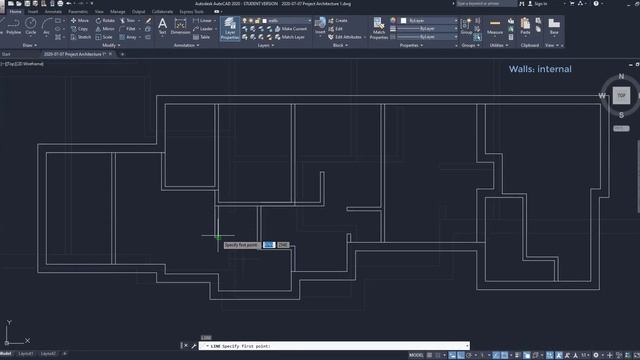Toggle snap mode in status bar
Screen dimensions: 640x360
pos(438,356)
